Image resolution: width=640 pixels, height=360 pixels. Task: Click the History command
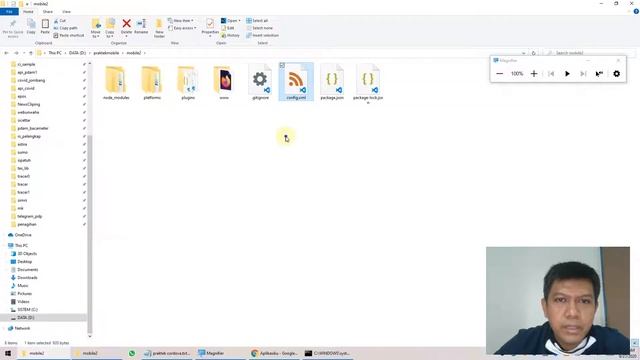pos(230,36)
